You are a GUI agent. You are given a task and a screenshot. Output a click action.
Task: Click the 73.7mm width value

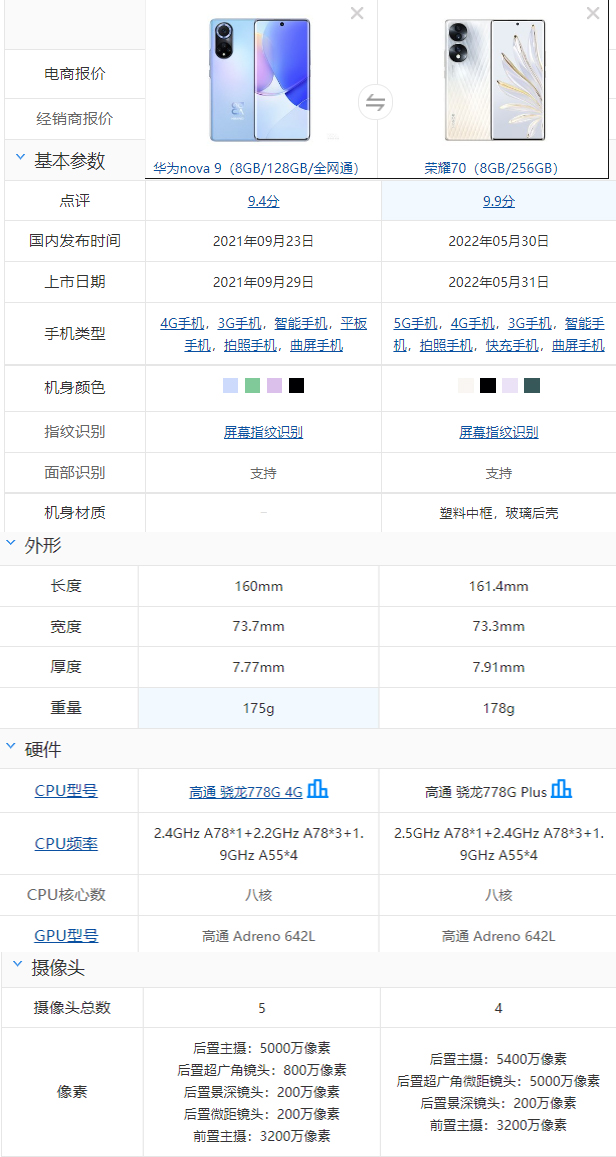click(258, 626)
